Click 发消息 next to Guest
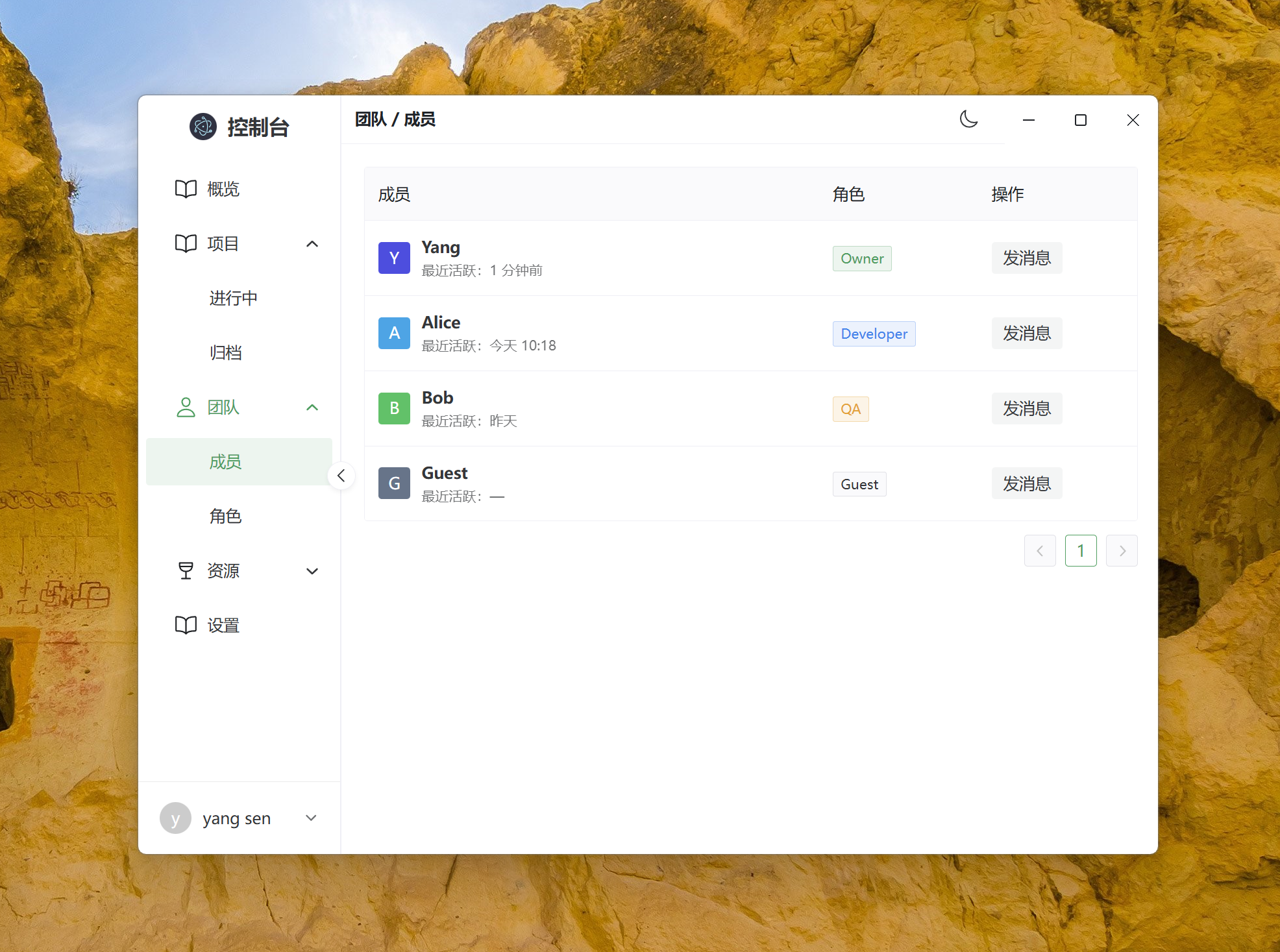 [1026, 483]
